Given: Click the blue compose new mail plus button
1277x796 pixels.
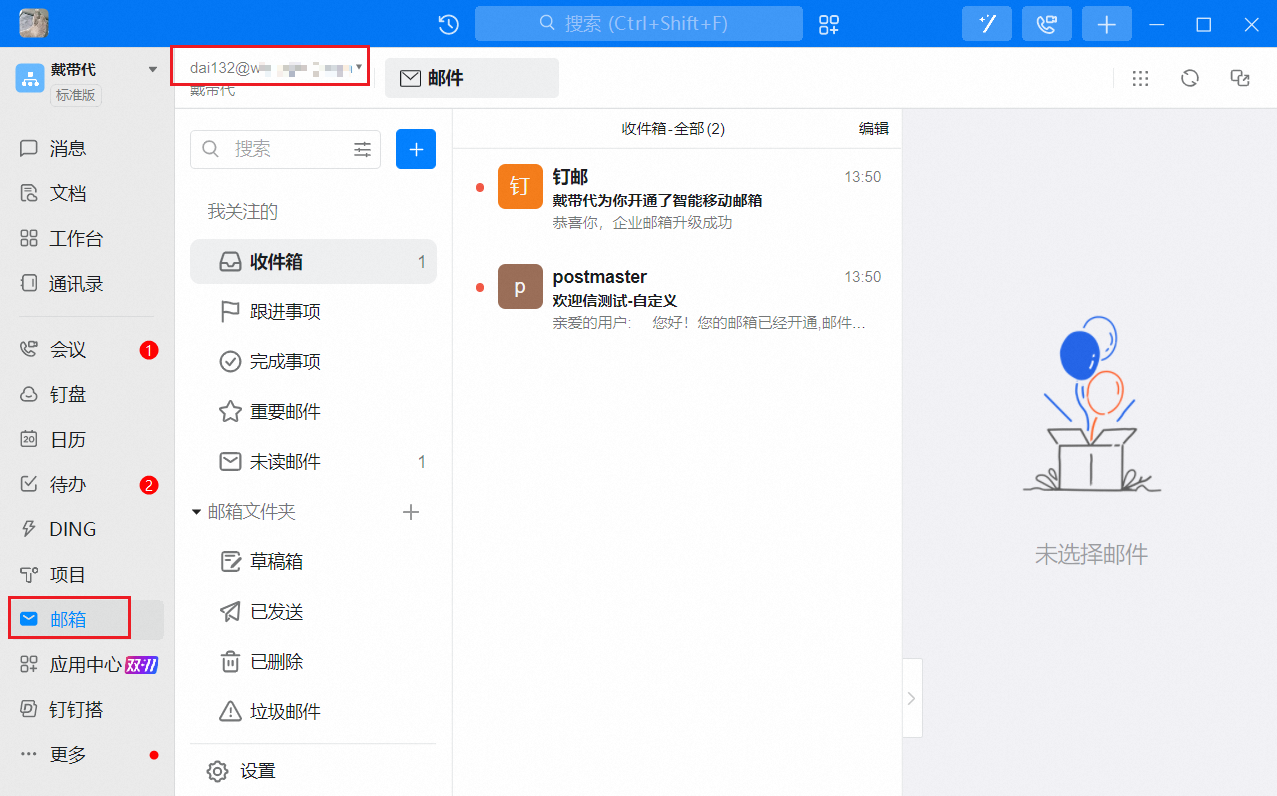Looking at the screenshot, I should [416, 149].
